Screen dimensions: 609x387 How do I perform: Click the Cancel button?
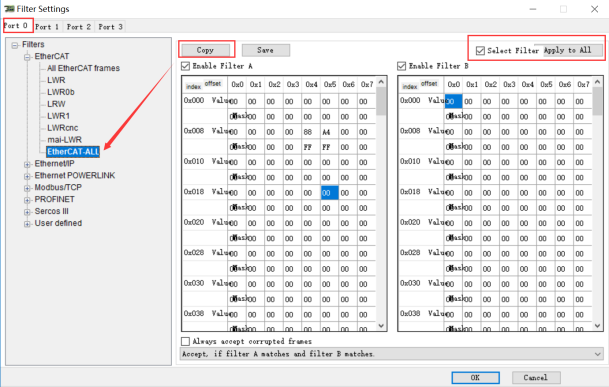(536, 377)
